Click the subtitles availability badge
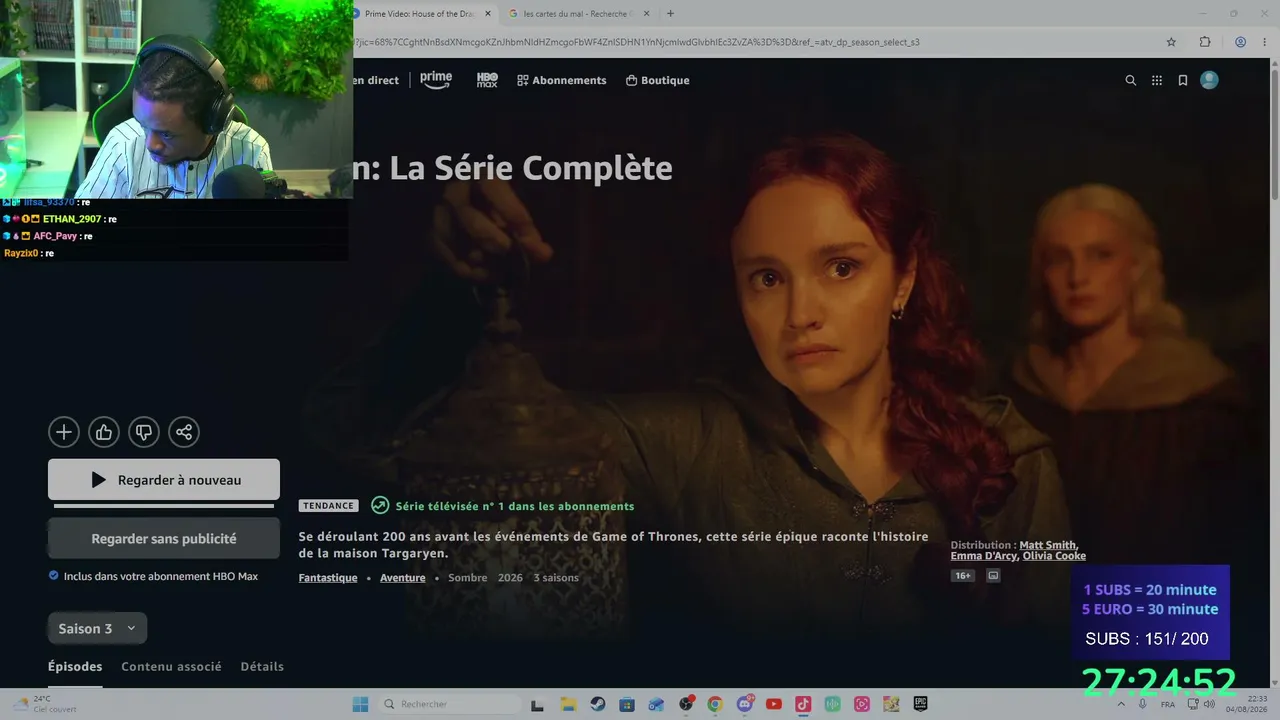 tap(993, 576)
